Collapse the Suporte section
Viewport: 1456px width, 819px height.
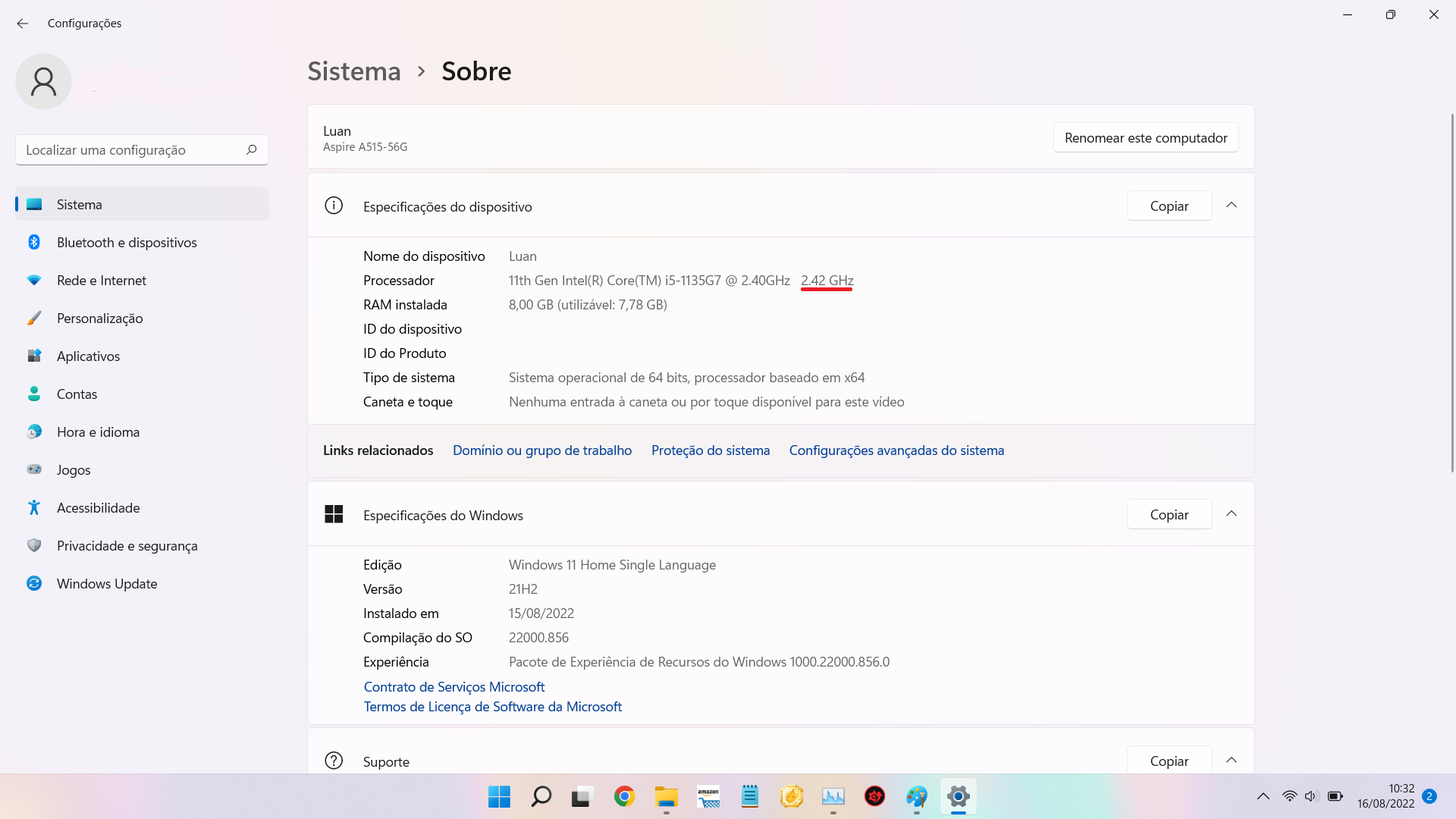pyautogui.click(x=1232, y=760)
